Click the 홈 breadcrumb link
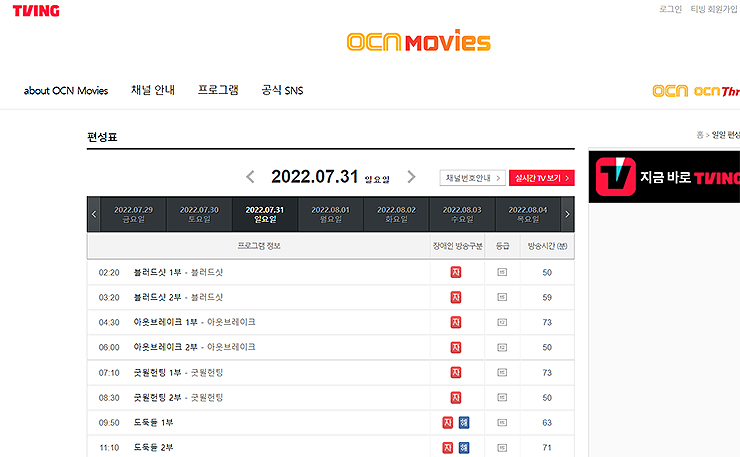740x457 pixels. point(700,135)
